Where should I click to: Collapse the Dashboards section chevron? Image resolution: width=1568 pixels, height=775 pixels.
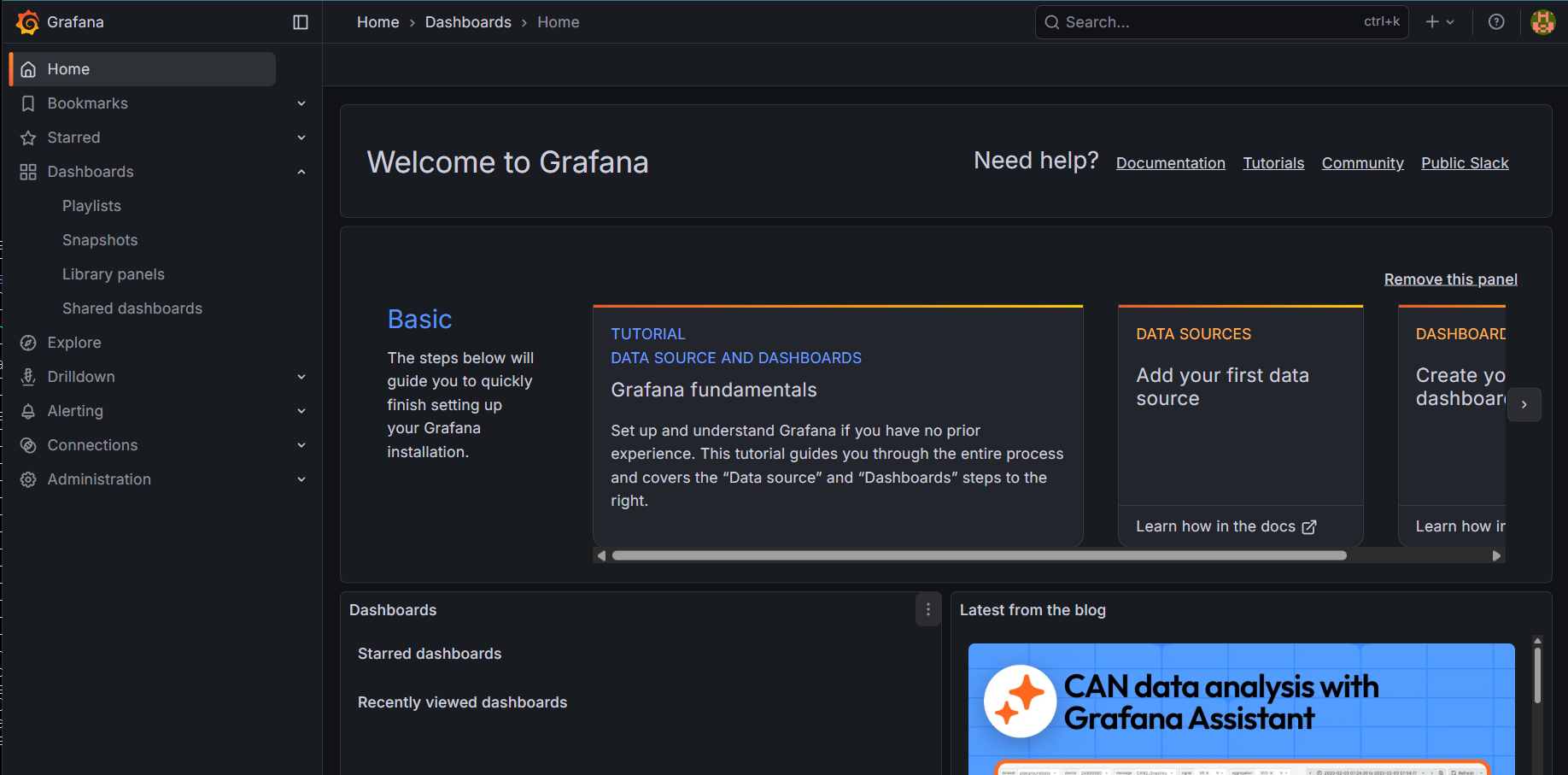click(301, 172)
